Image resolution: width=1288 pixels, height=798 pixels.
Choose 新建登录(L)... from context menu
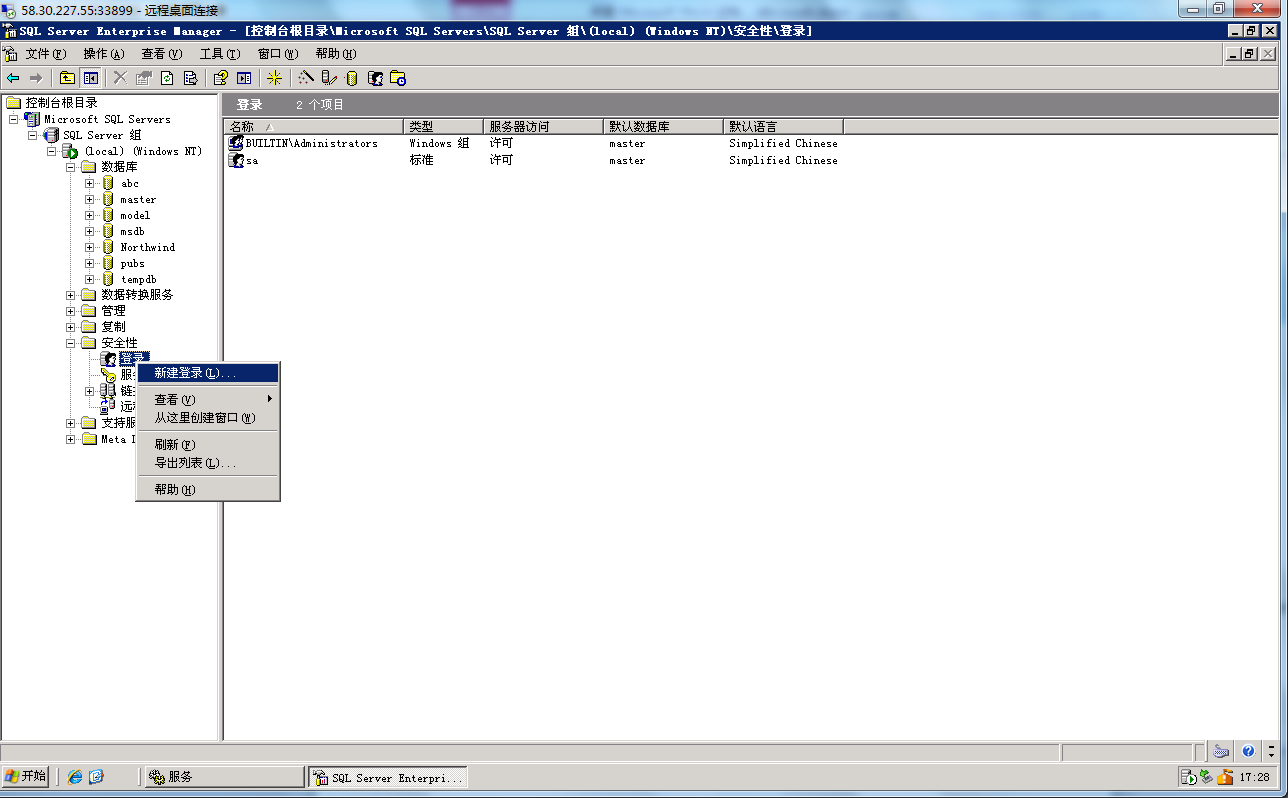pyautogui.click(x=208, y=373)
